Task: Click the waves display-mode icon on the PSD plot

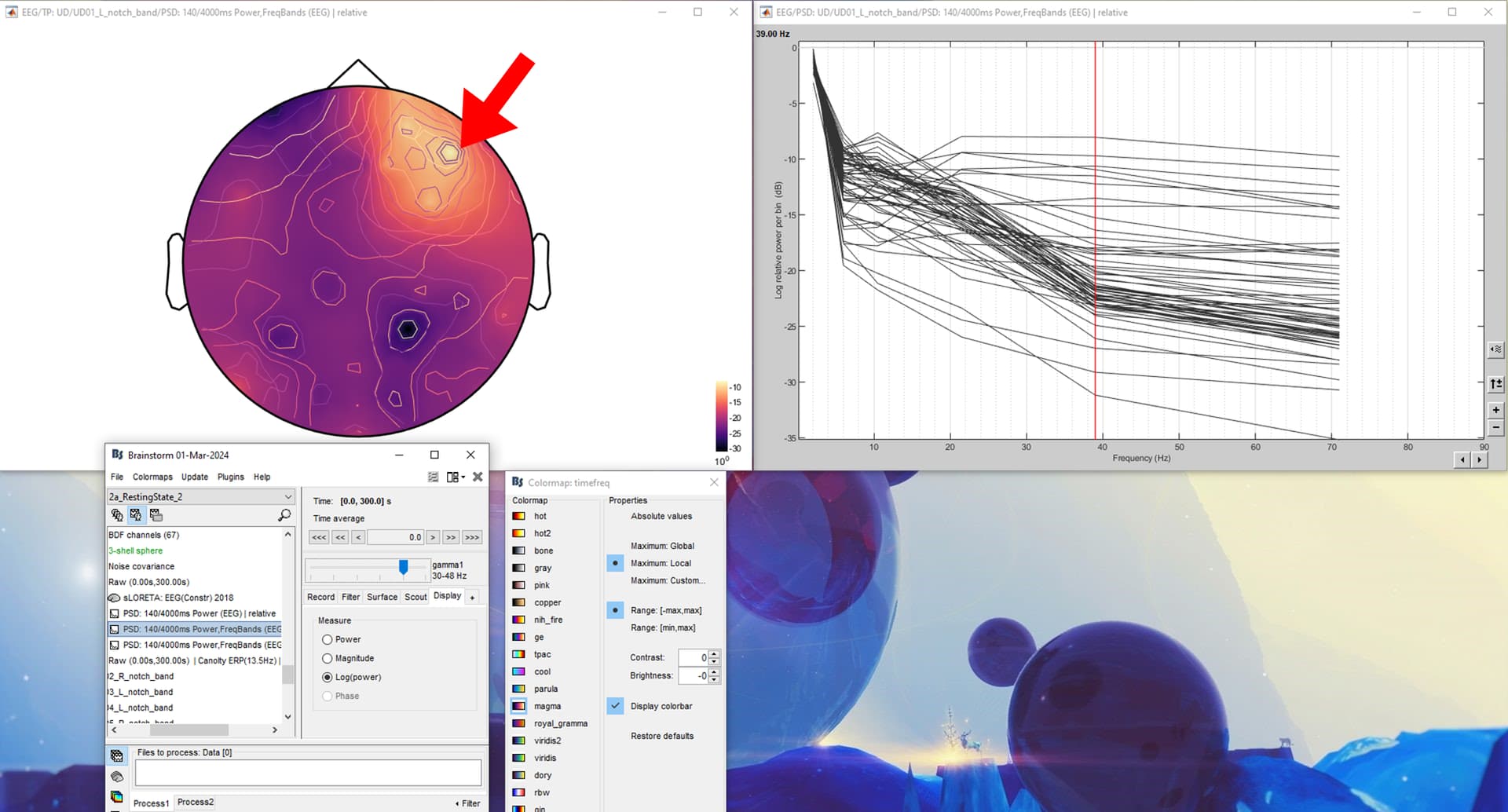Action: 1496,349
